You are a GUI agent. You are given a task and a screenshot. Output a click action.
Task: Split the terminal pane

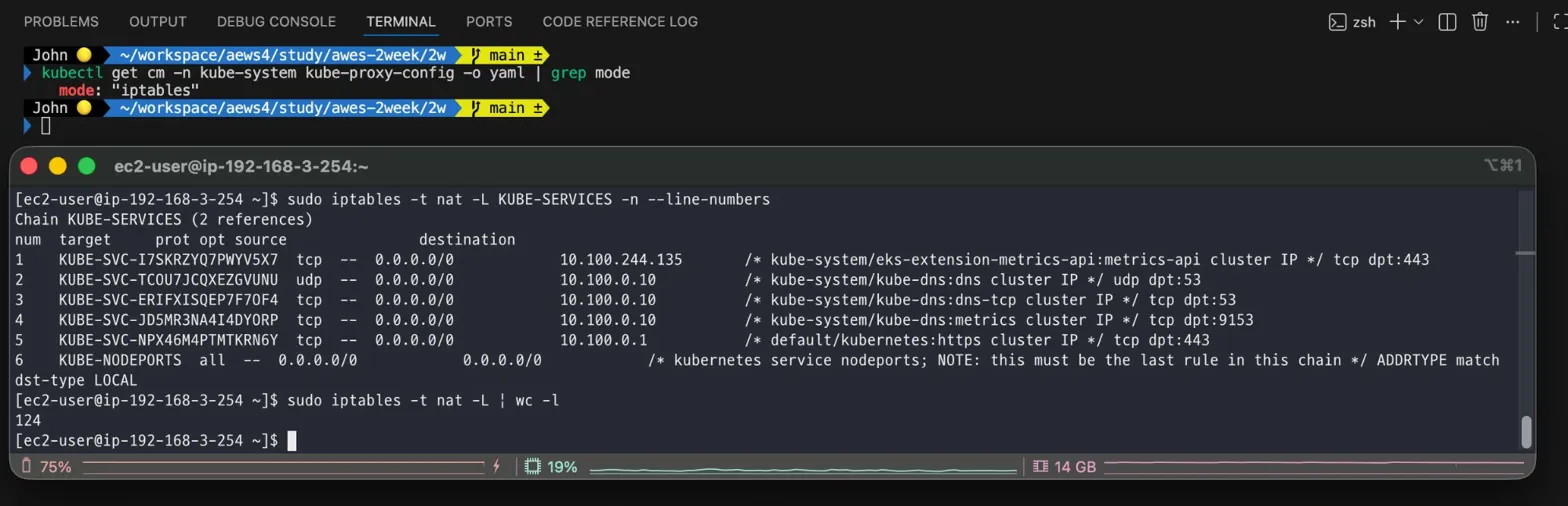pyautogui.click(x=1447, y=21)
